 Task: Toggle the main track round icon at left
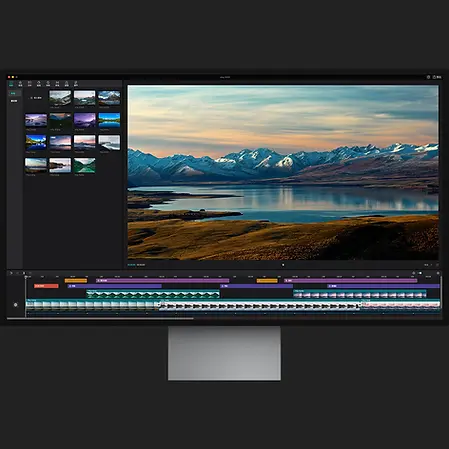tap(16, 305)
